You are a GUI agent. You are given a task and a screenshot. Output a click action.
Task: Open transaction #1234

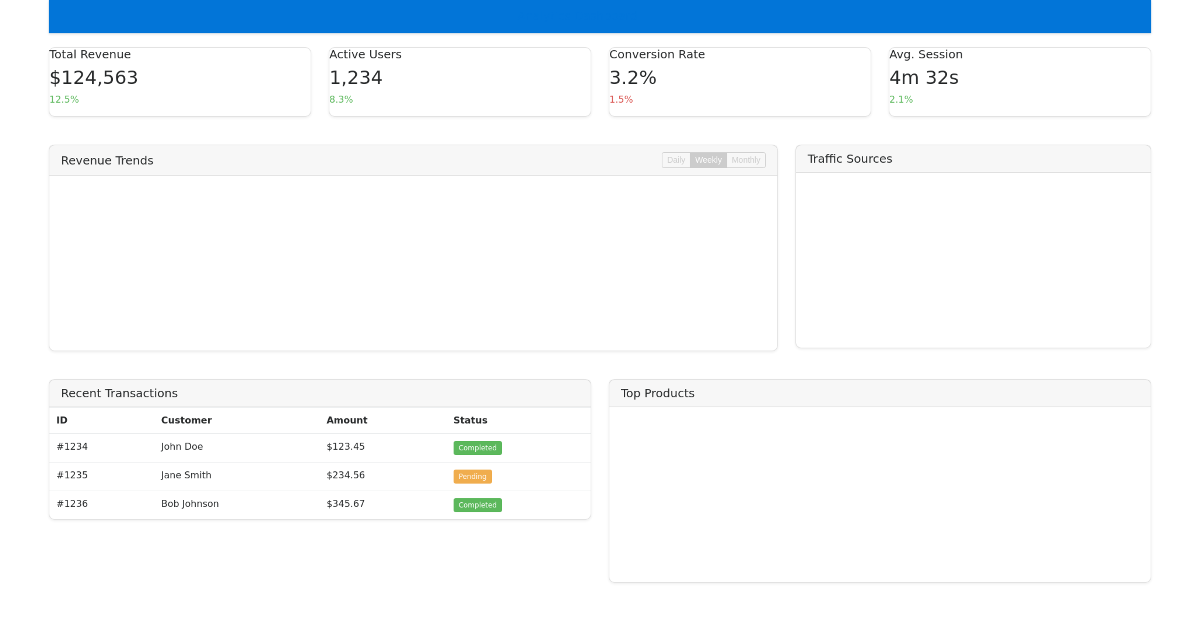coord(71,447)
